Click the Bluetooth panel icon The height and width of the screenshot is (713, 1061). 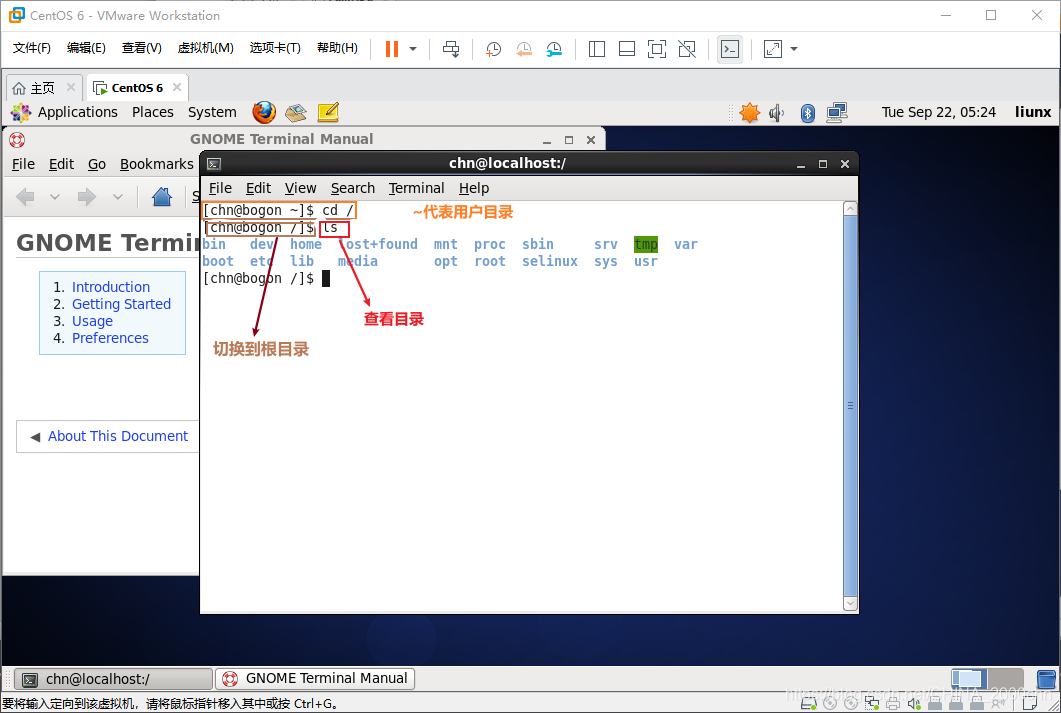[807, 113]
